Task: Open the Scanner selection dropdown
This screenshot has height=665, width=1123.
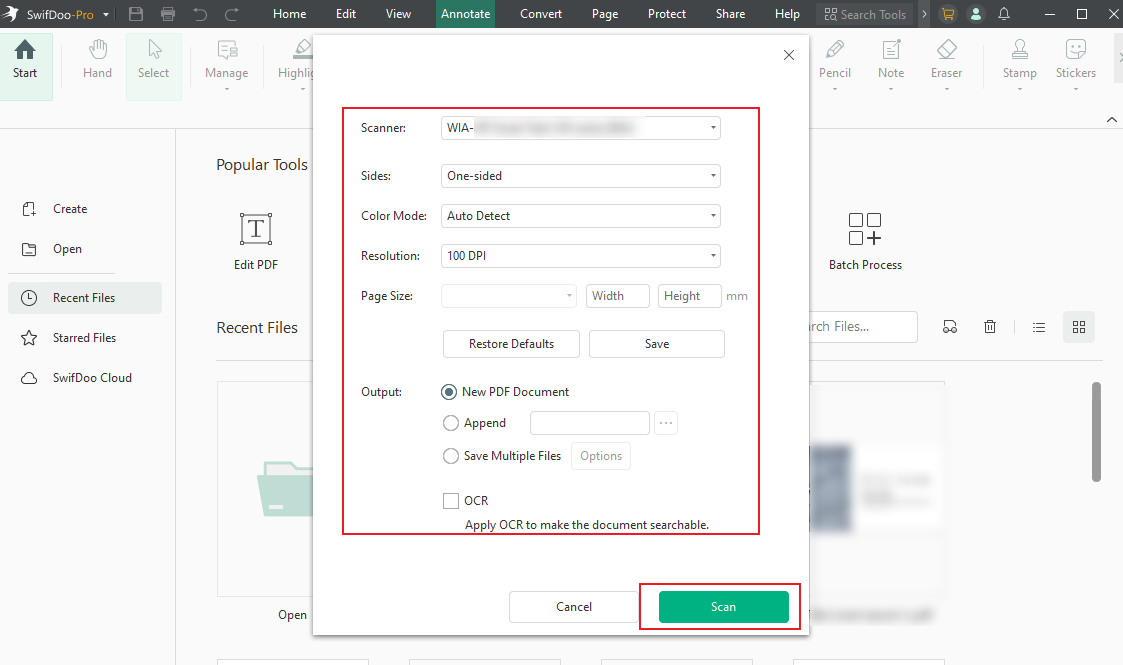Action: click(712, 128)
